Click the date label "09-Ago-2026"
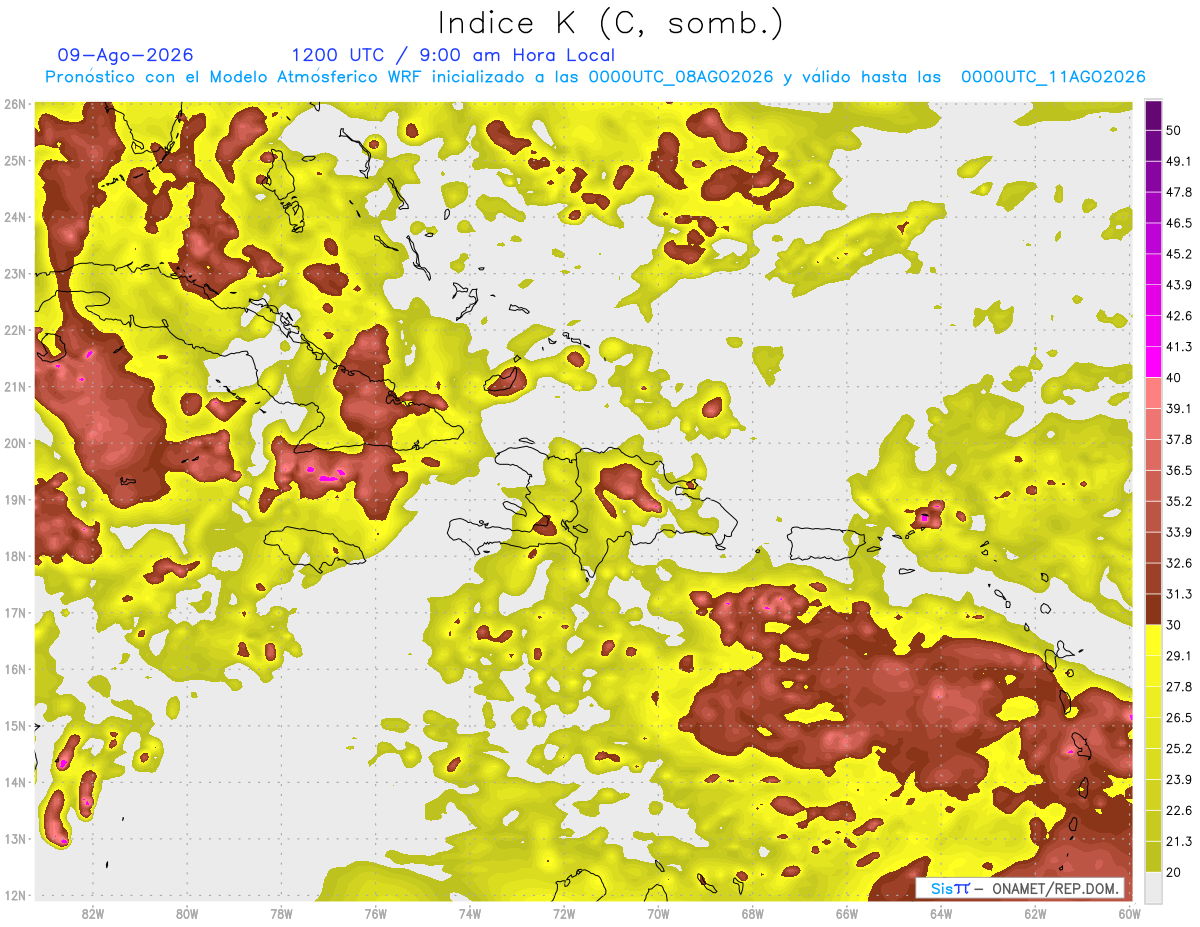The width and height of the screenshot is (1200, 927). 125,55
